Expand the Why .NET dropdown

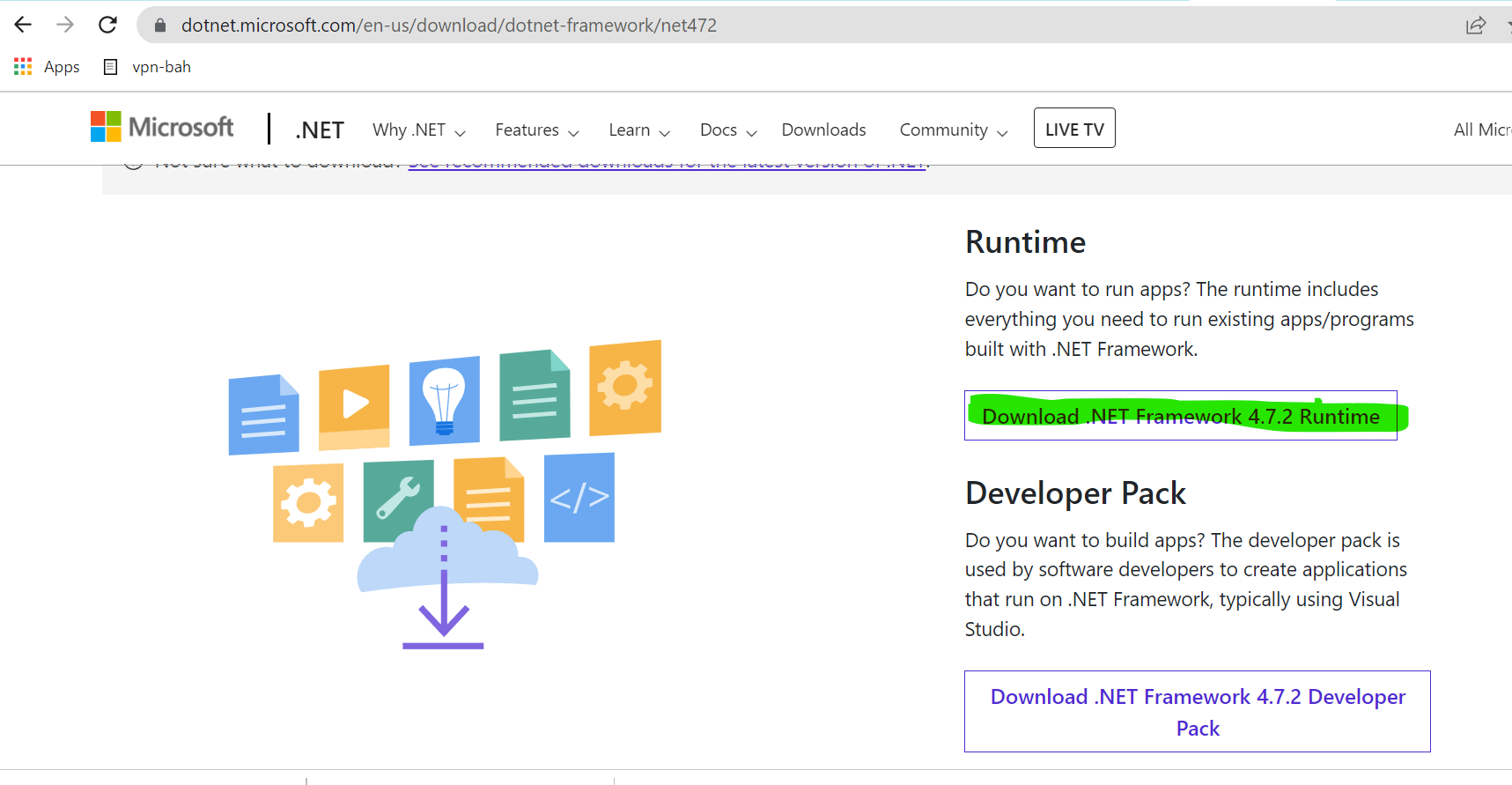coord(419,130)
